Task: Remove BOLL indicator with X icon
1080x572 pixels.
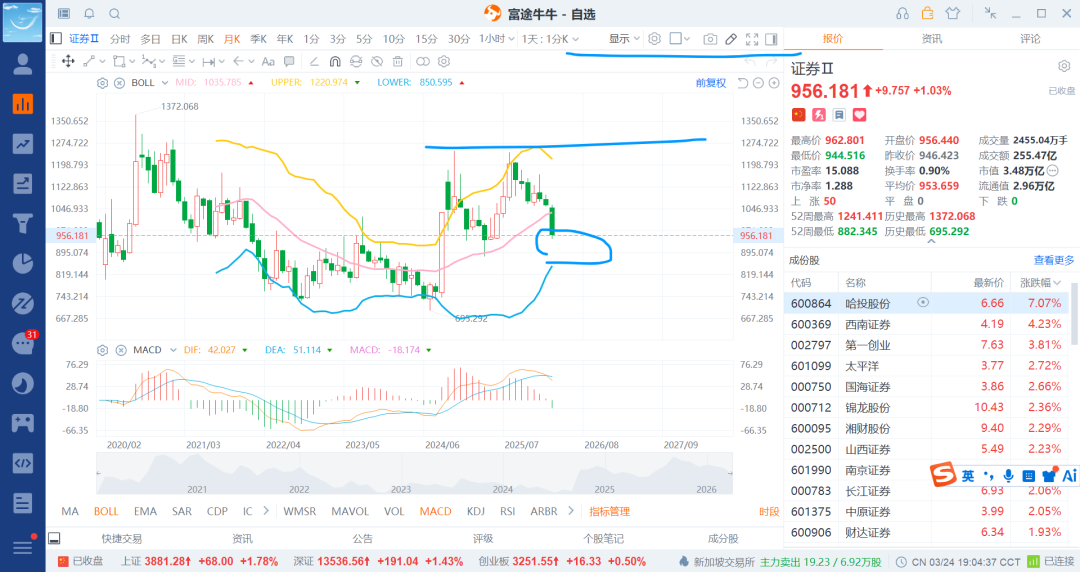Action: point(119,83)
